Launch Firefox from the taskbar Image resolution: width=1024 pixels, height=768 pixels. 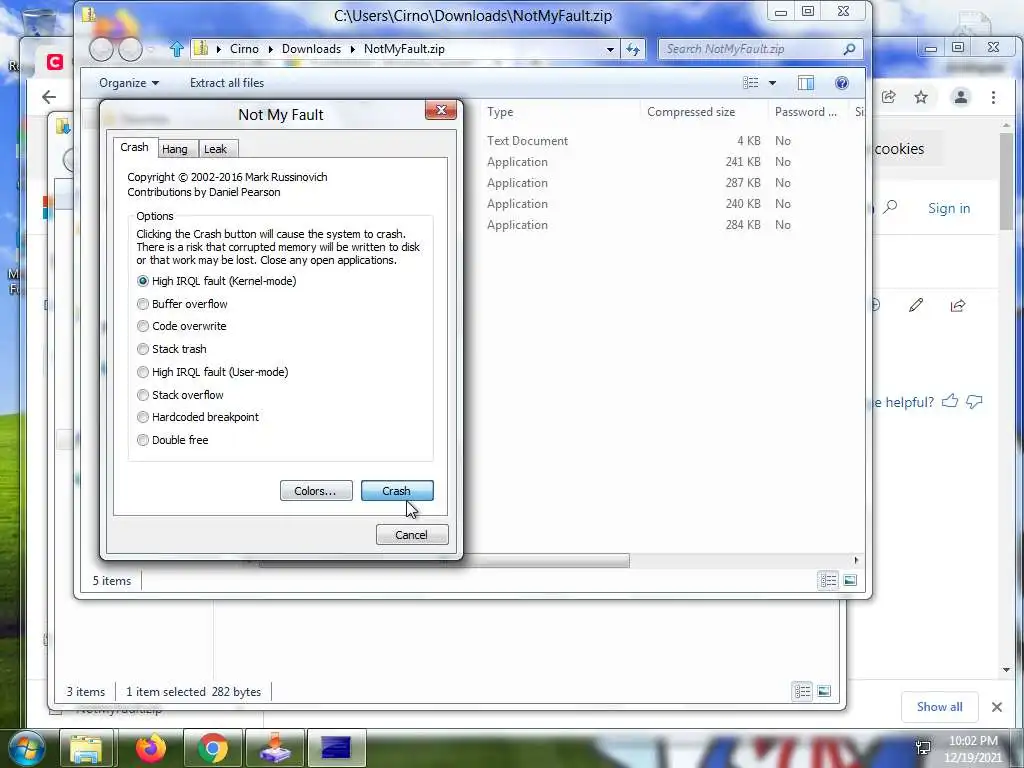point(150,748)
